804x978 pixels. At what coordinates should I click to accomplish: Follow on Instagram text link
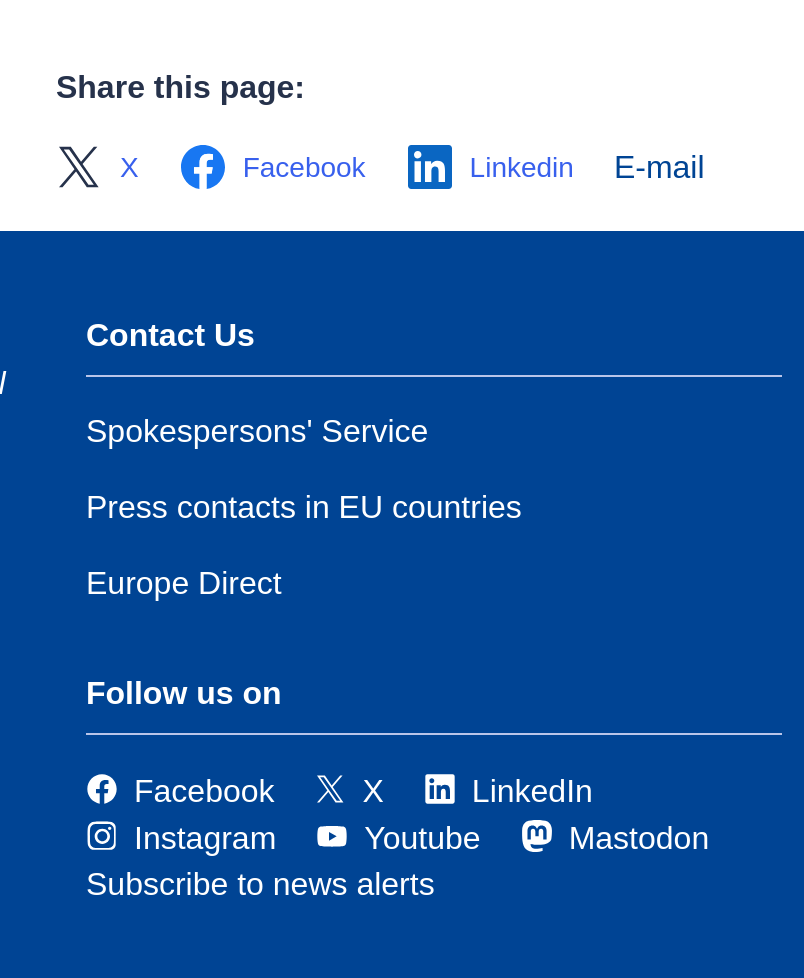pos(205,838)
